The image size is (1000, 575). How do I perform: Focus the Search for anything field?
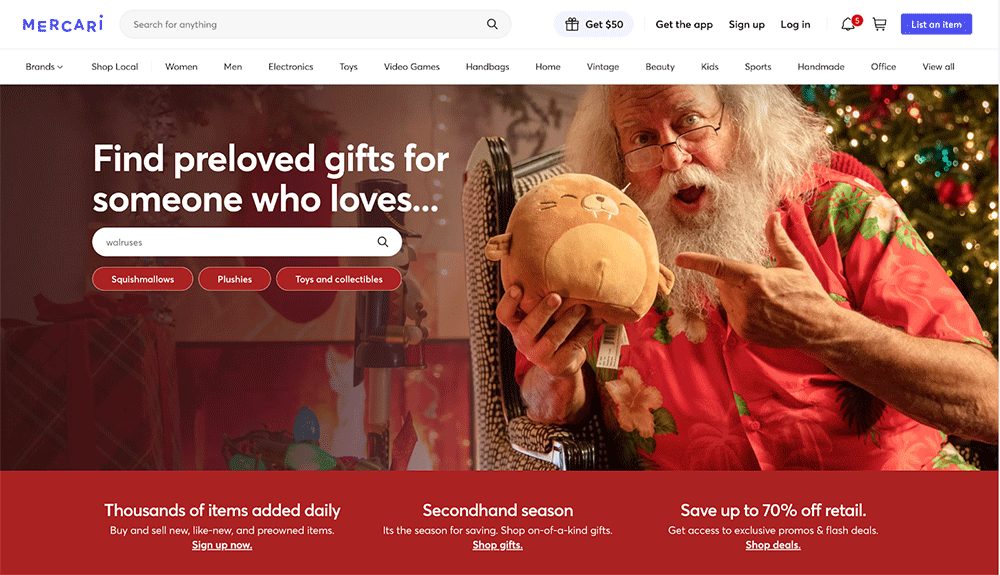click(306, 24)
